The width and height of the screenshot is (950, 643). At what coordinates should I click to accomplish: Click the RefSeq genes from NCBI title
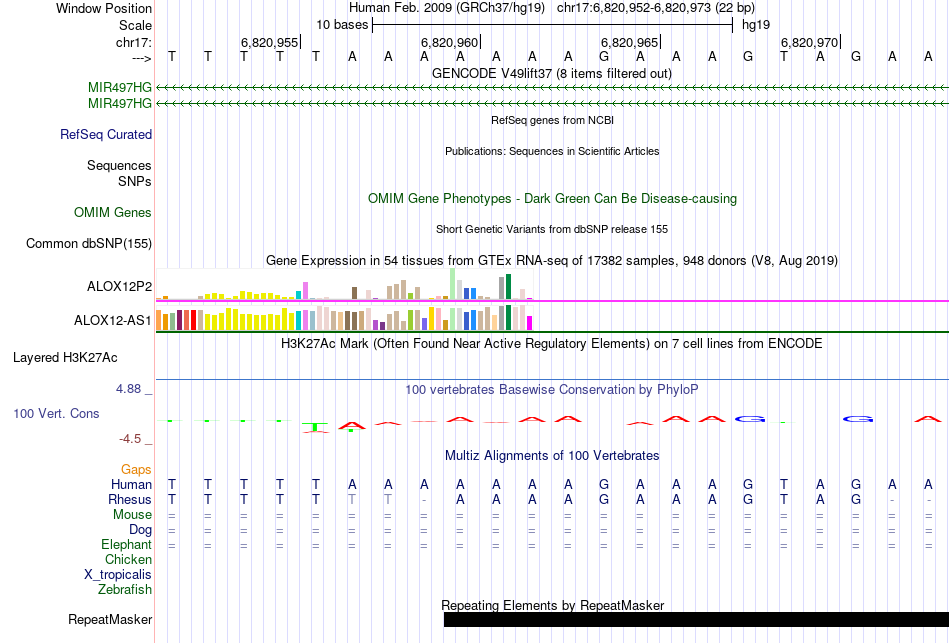point(553,120)
